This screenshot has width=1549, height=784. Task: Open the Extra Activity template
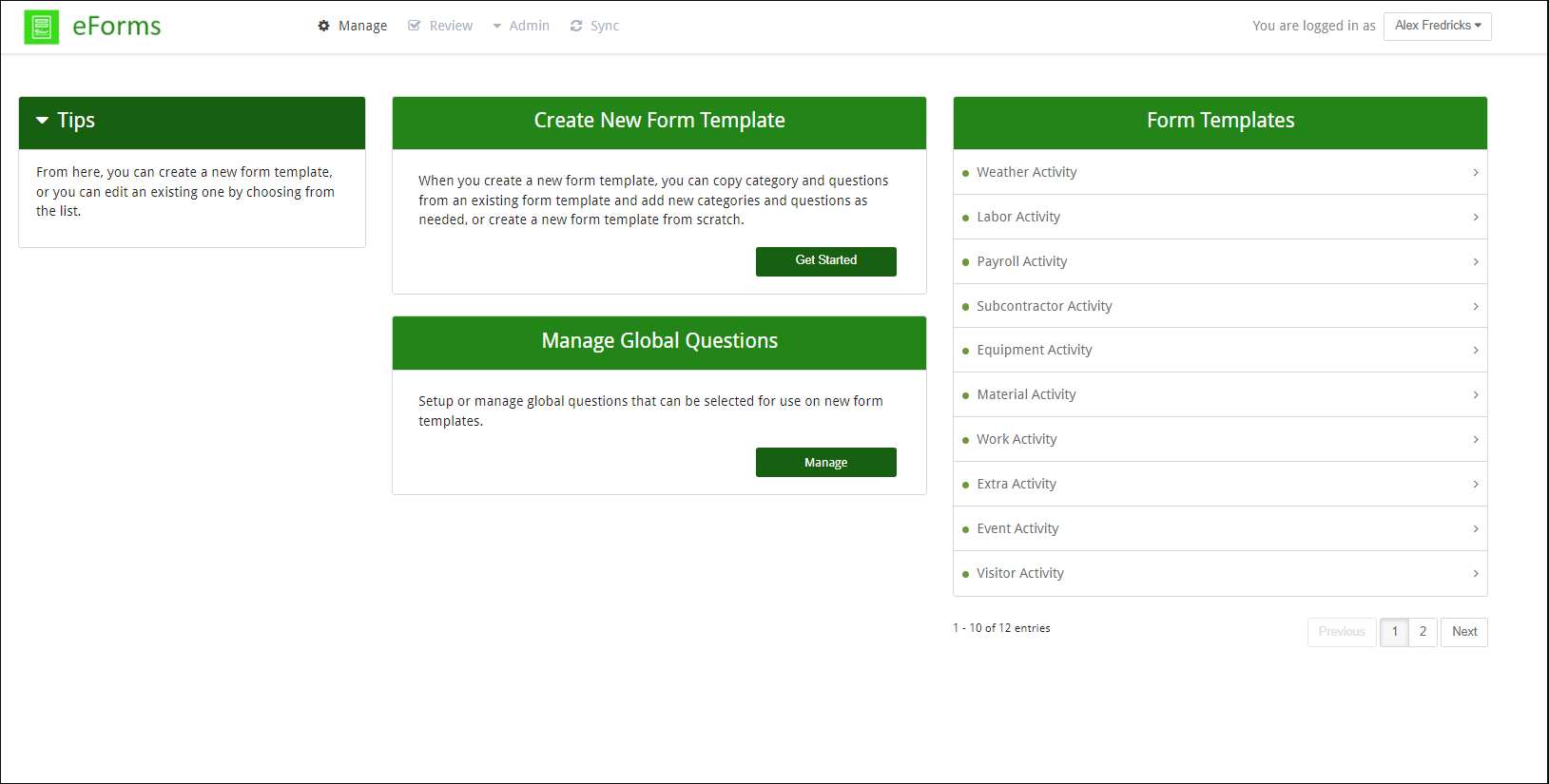(x=1220, y=484)
